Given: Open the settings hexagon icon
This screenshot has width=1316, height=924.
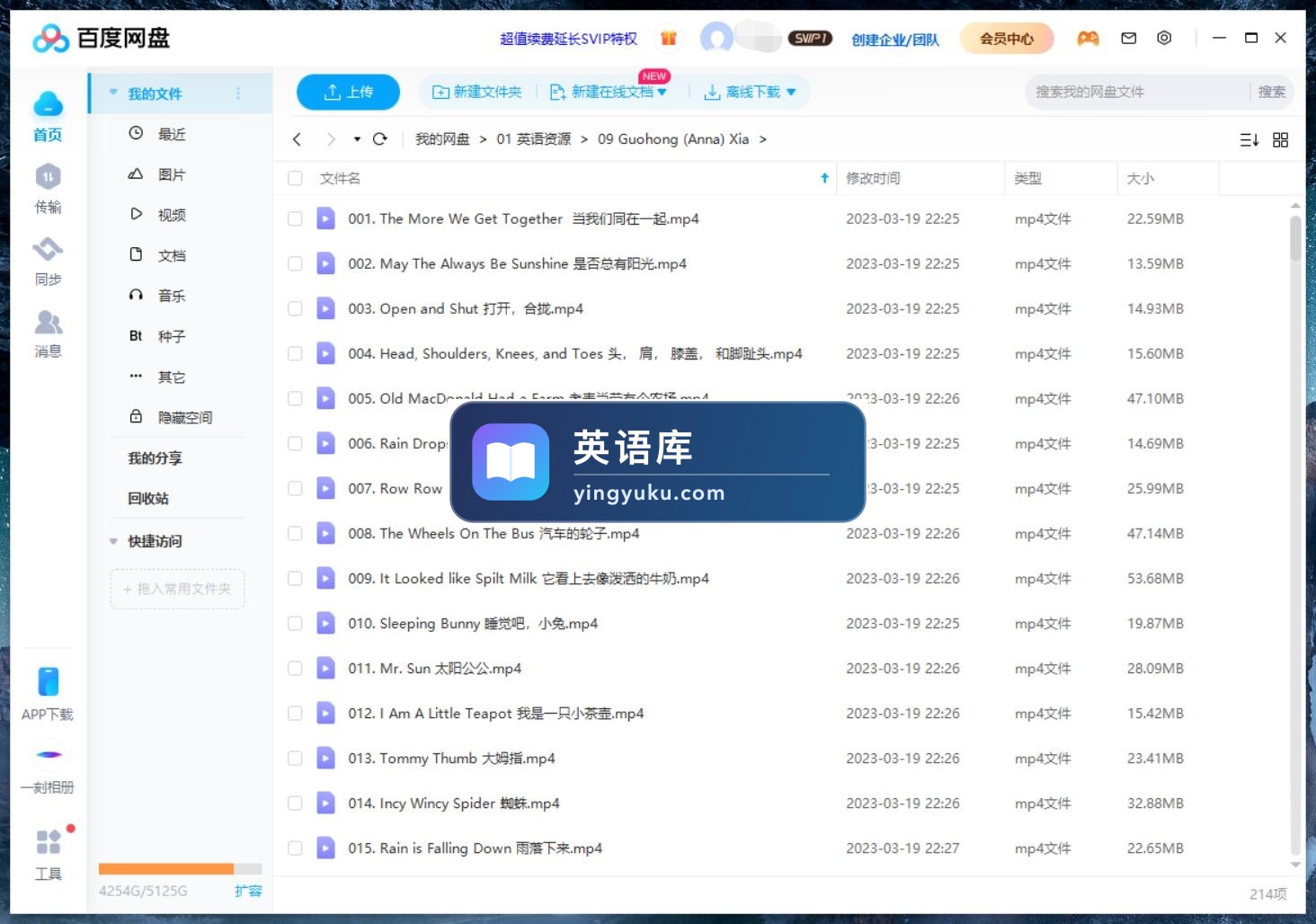Looking at the screenshot, I should click(x=1164, y=38).
